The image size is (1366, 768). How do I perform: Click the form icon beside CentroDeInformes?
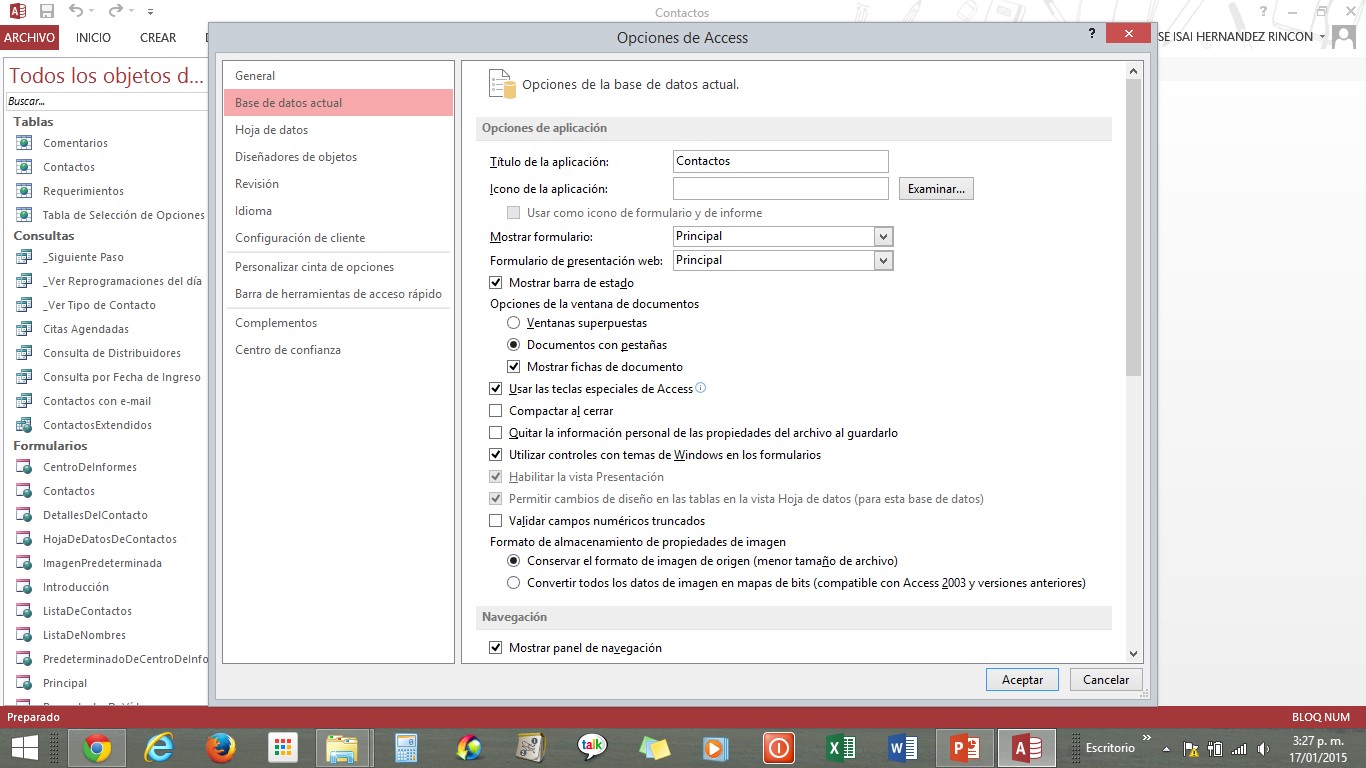pos(24,467)
